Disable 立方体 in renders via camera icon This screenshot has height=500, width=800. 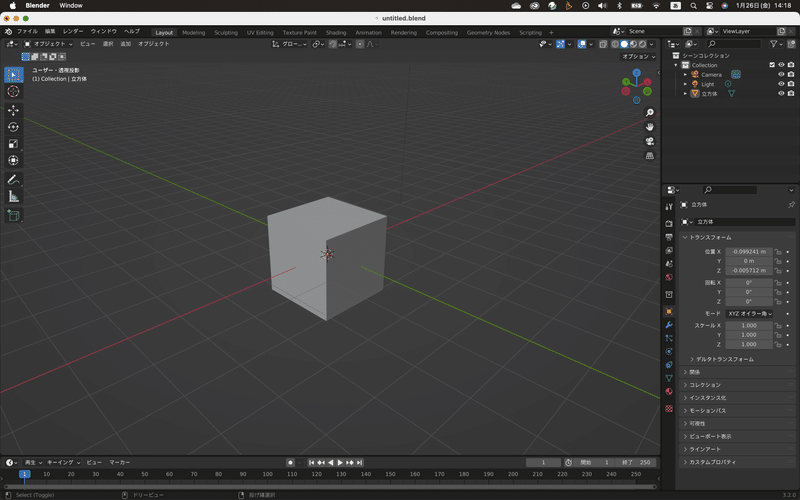(x=790, y=93)
